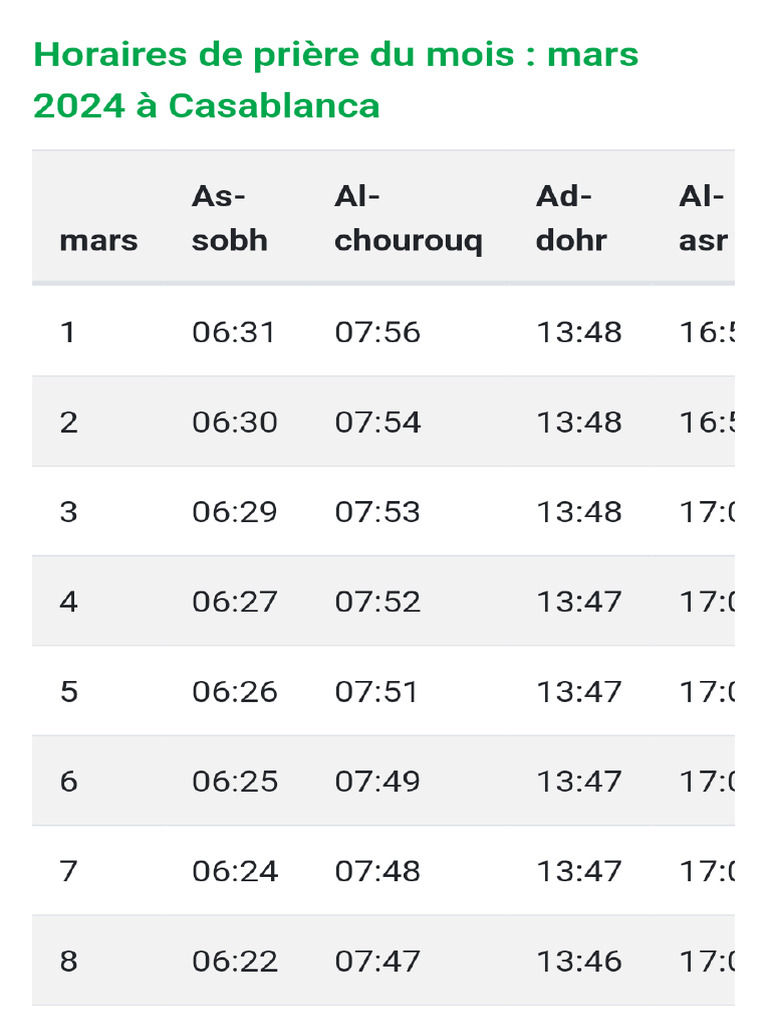Select day 3 in the mars column
Screen dimensions: 768x1024
[x=68, y=512]
